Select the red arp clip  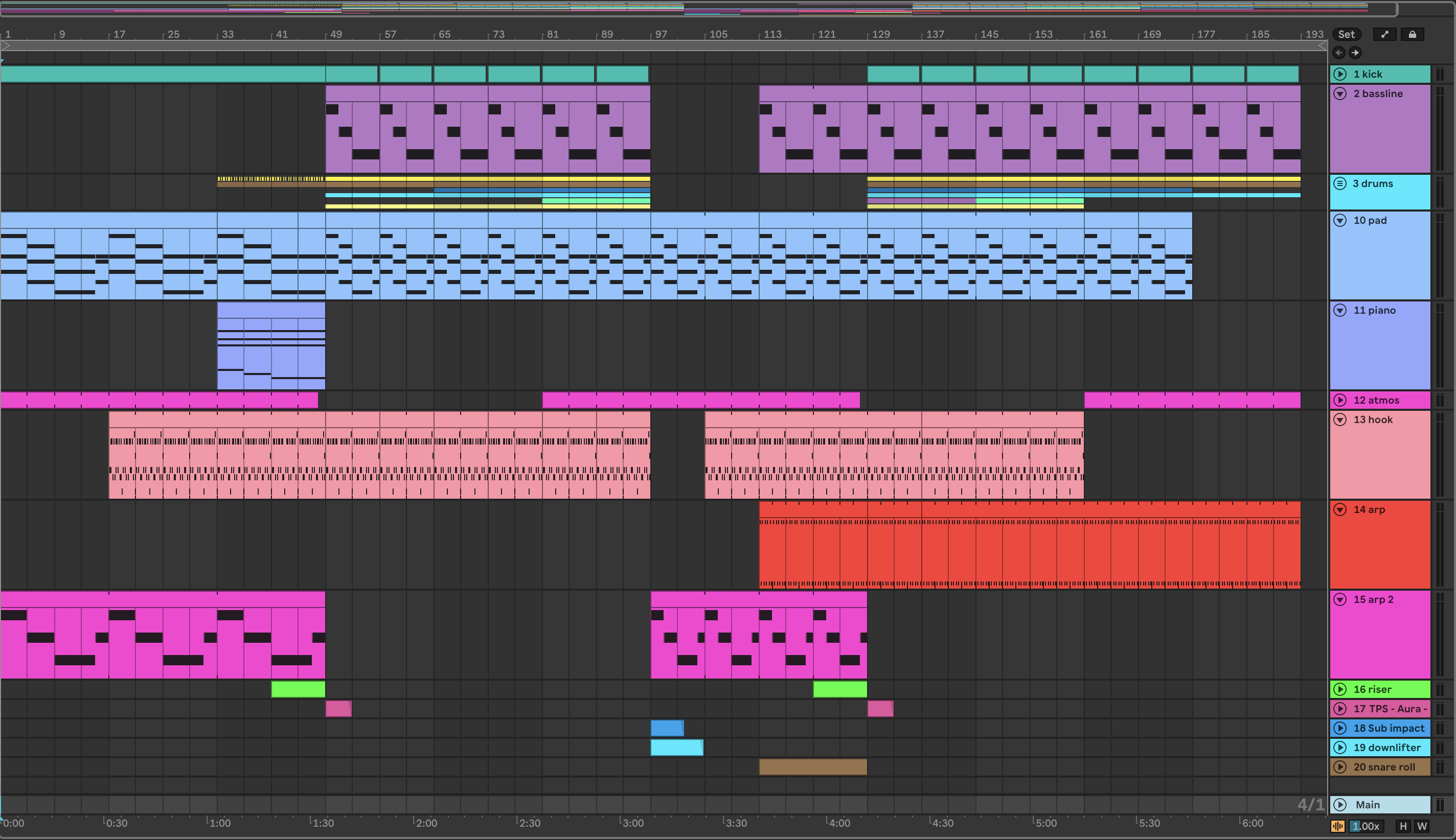(1030, 545)
